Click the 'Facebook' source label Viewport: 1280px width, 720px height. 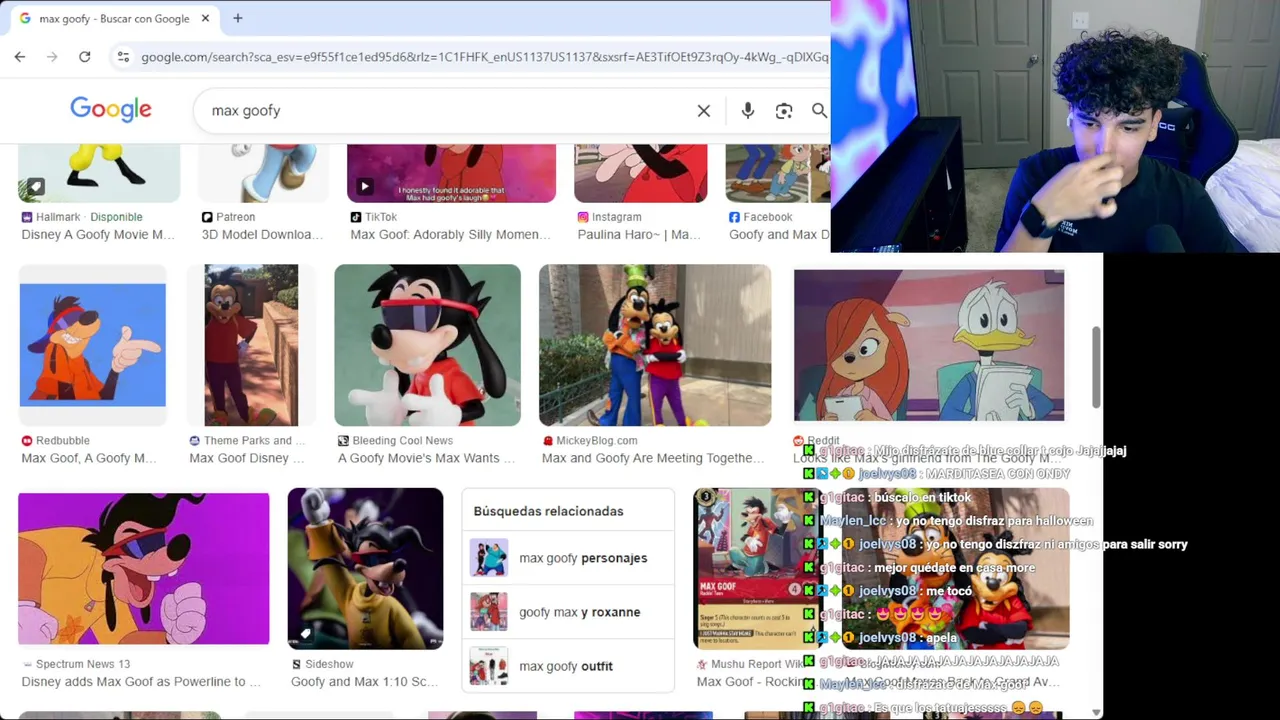(x=768, y=217)
